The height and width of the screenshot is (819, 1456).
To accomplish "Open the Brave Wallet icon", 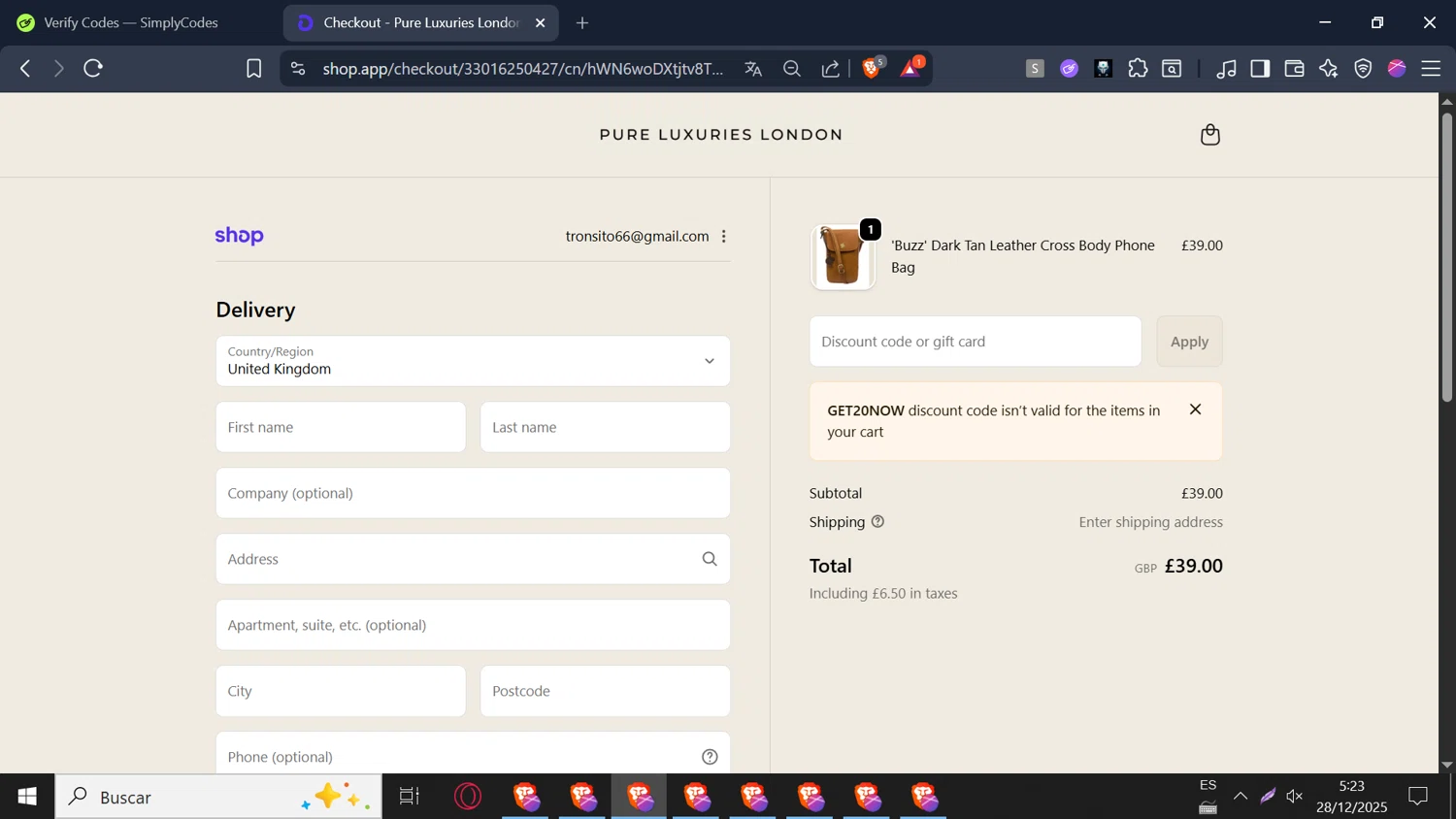I will coord(1294,69).
